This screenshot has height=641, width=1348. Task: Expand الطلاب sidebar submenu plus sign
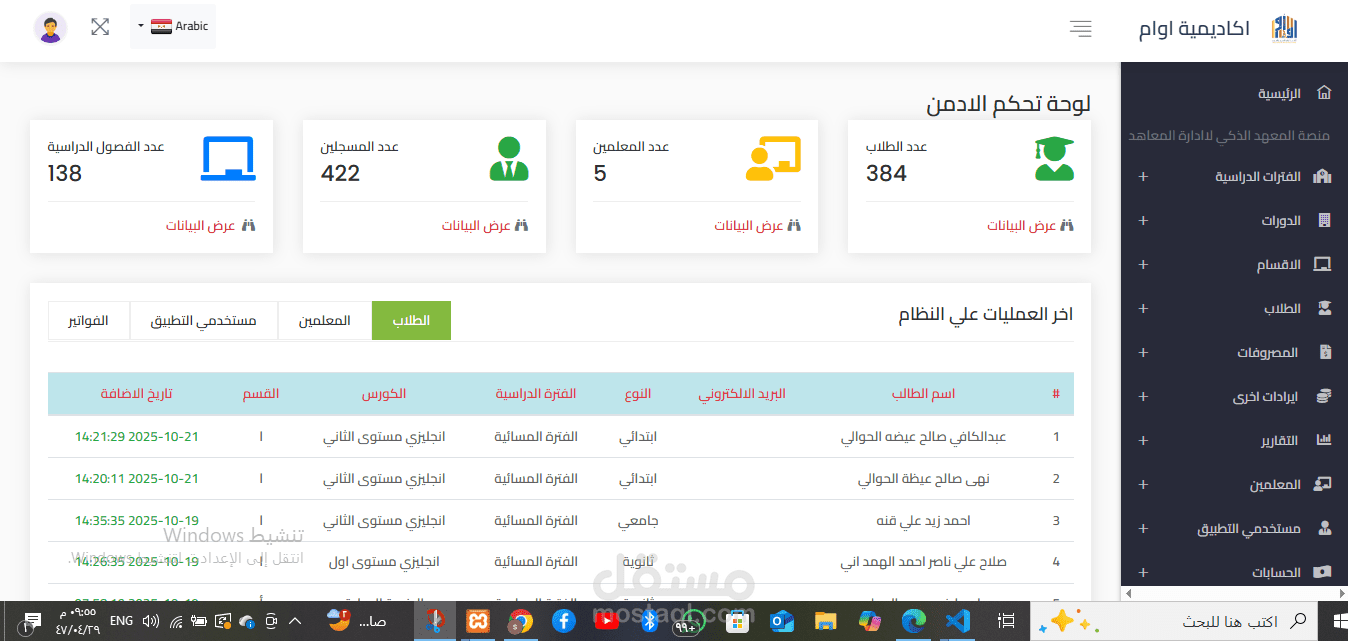click(x=1144, y=309)
